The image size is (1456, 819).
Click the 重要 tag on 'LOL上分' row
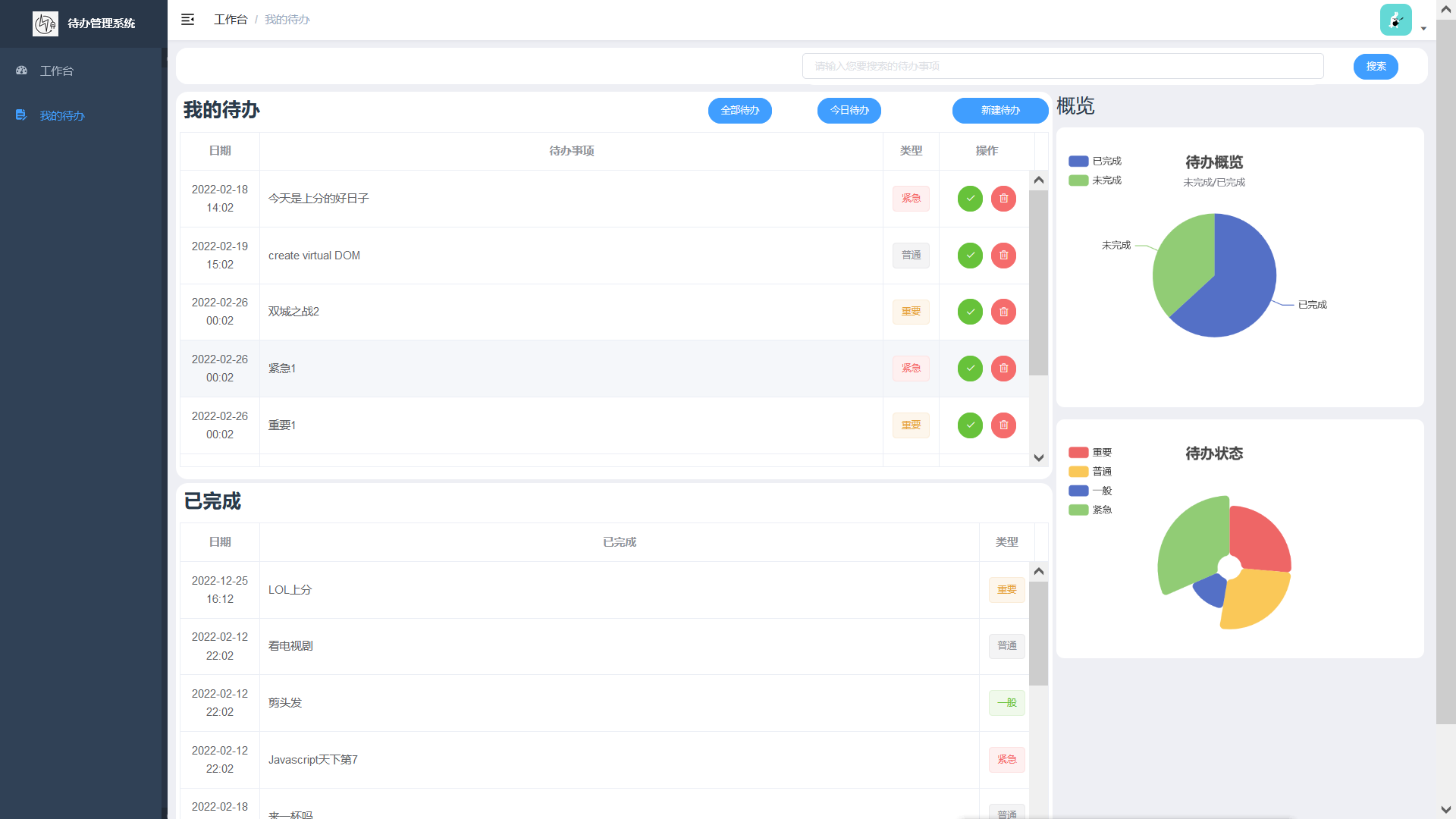pyautogui.click(x=1007, y=590)
